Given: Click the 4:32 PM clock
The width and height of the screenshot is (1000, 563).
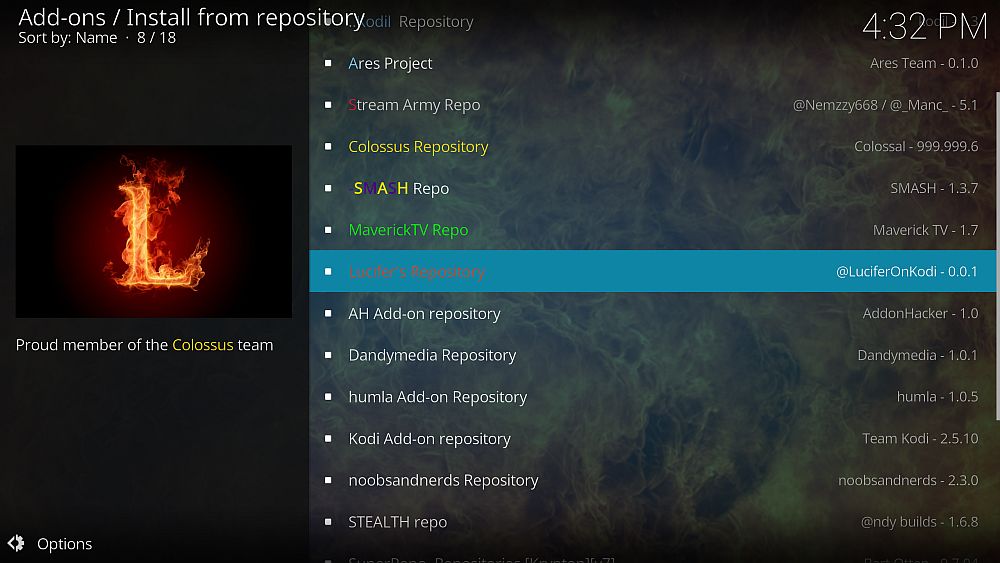Looking at the screenshot, I should (925, 27).
